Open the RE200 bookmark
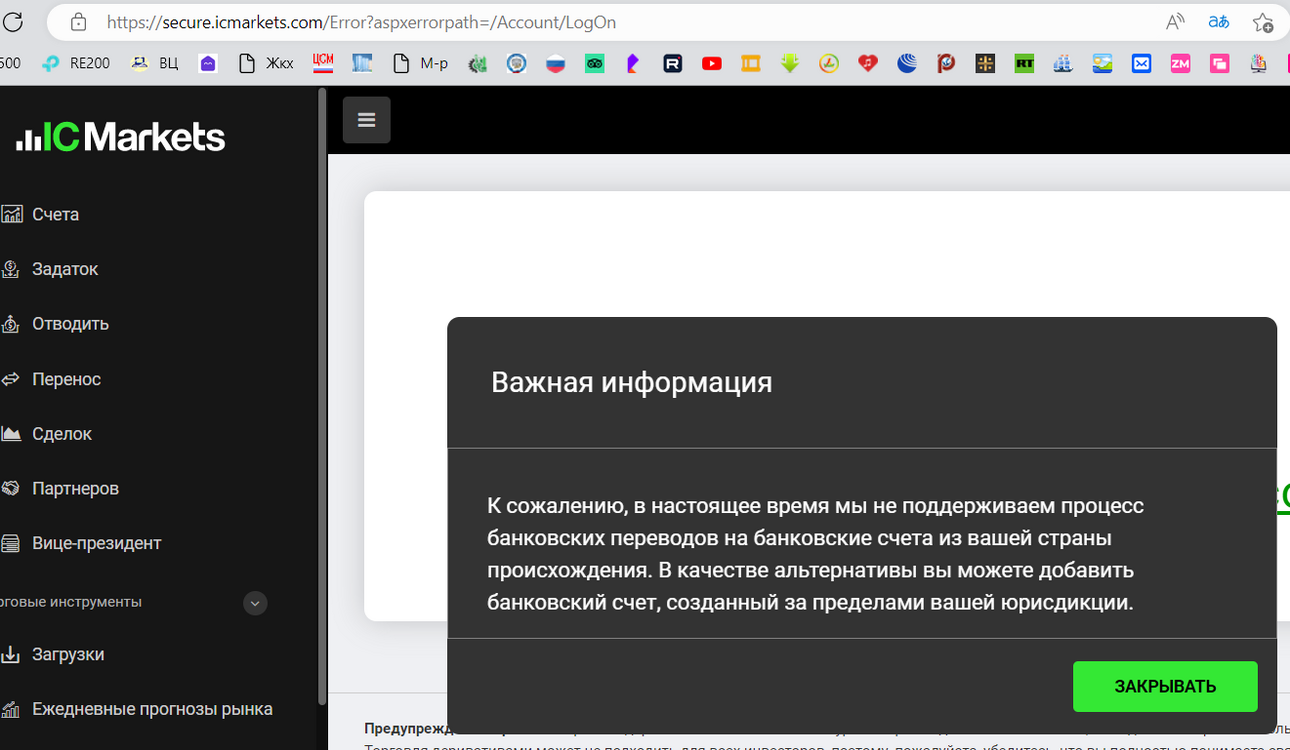The height and width of the screenshot is (750, 1290). click(x=76, y=63)
